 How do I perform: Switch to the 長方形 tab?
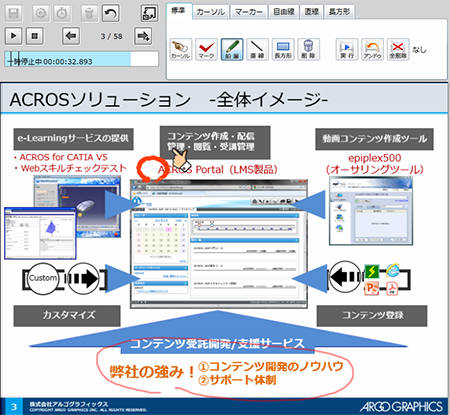tap(339, 12)
